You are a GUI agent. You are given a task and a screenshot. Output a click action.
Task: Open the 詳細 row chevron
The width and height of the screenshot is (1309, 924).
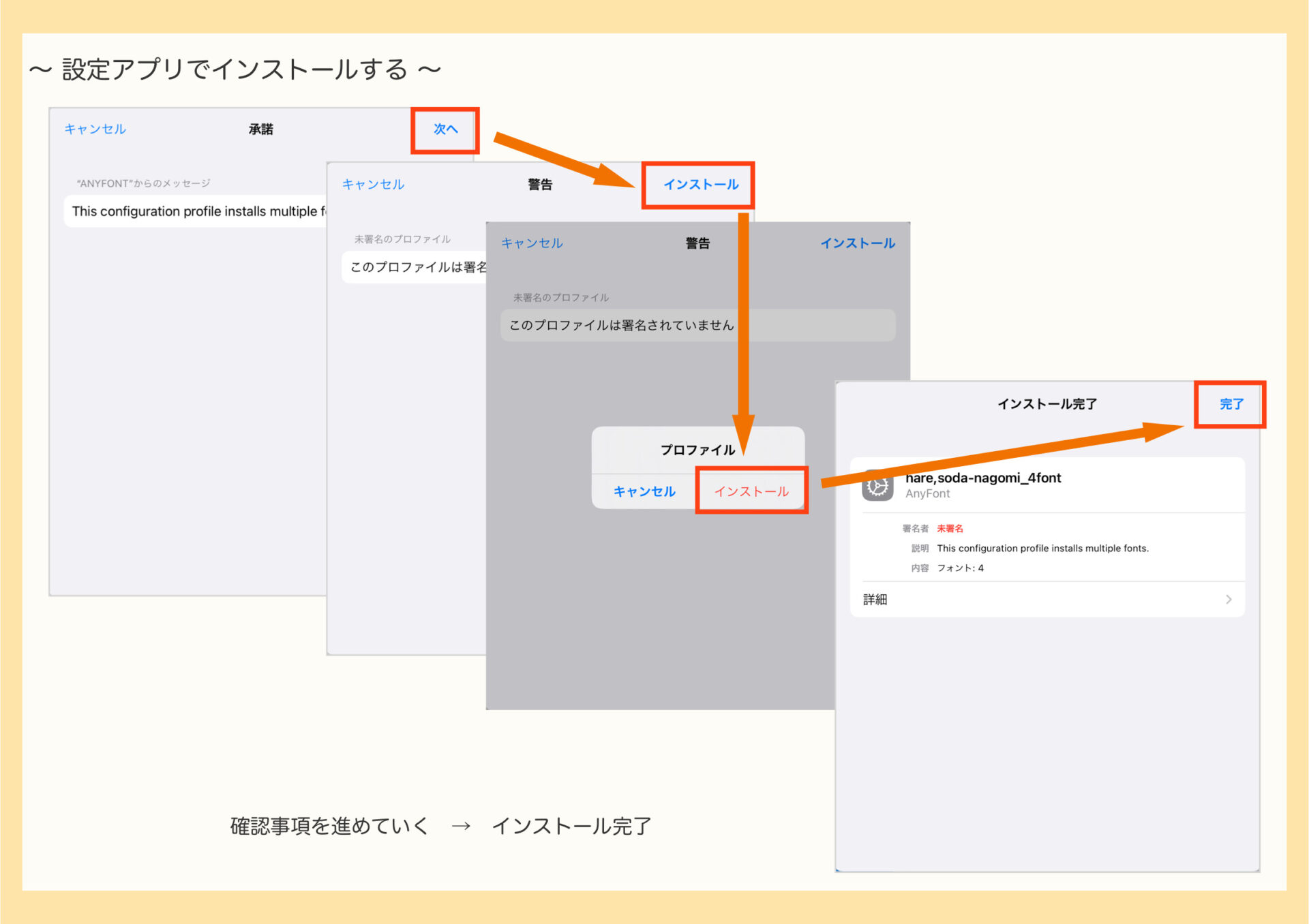1229,599
